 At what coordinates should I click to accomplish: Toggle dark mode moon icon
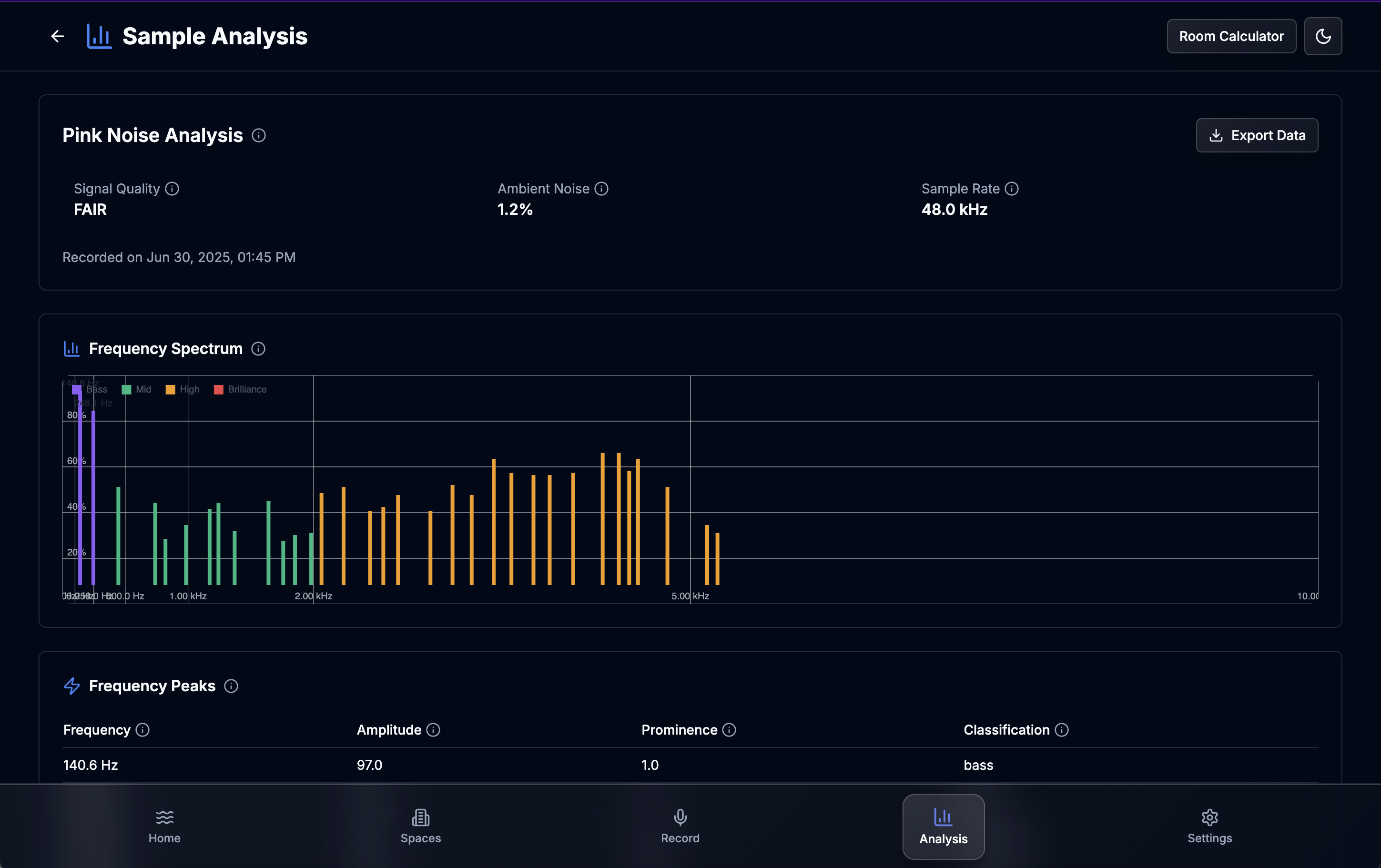[1322, 36]
